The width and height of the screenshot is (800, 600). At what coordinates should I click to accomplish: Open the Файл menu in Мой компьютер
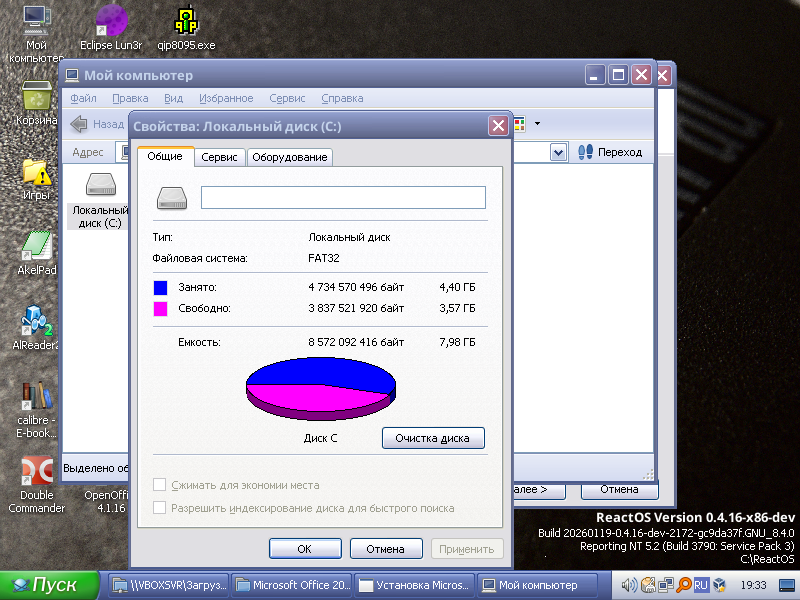point(83,98)
